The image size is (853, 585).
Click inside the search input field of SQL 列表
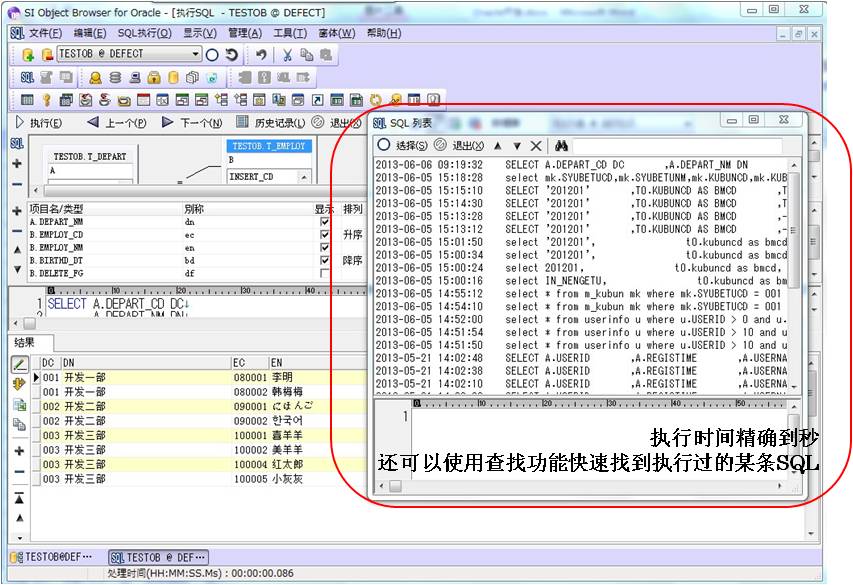[680, 145]
